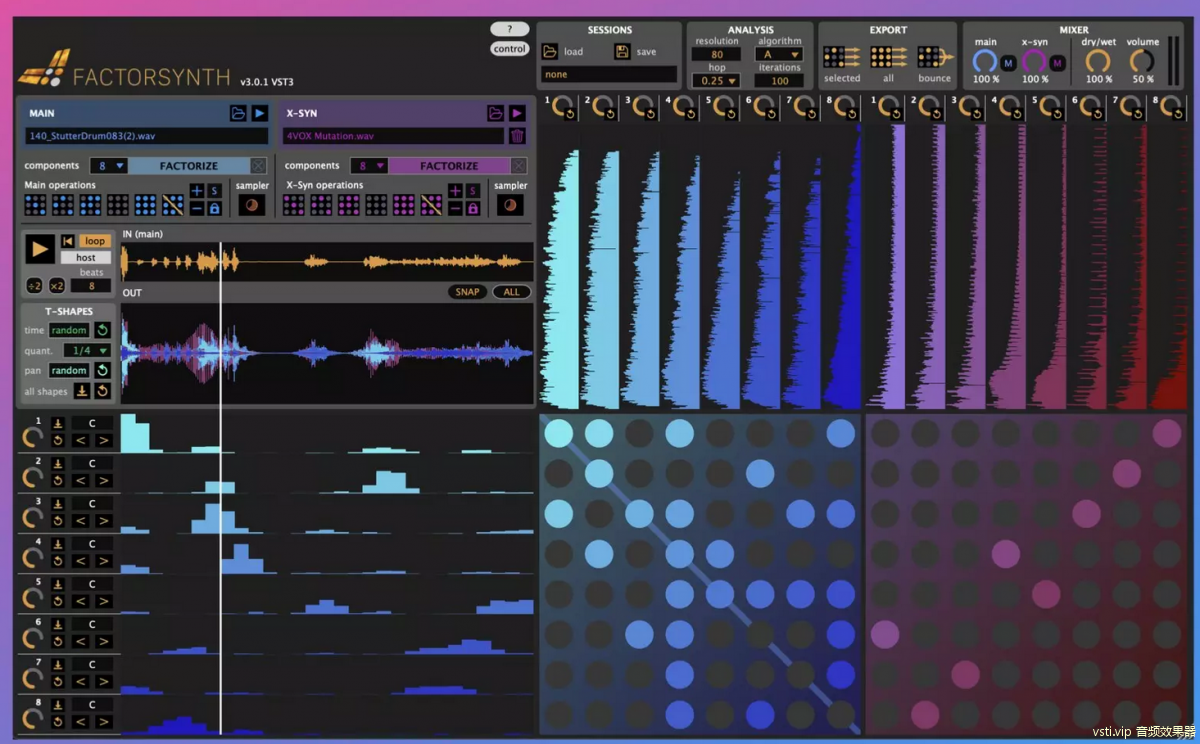Screen dimensions: 1200x744
Task: Click the bounce export icon
Action: [x=935, y=57]
